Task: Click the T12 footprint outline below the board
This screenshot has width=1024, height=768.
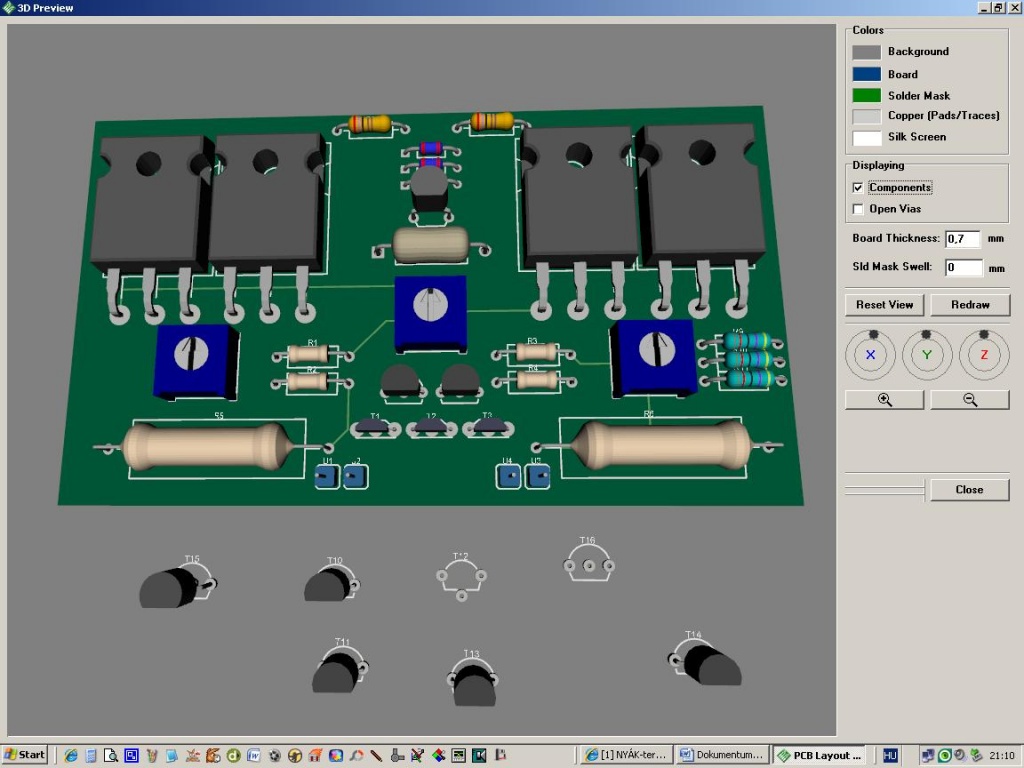Action: click(461, 579)
